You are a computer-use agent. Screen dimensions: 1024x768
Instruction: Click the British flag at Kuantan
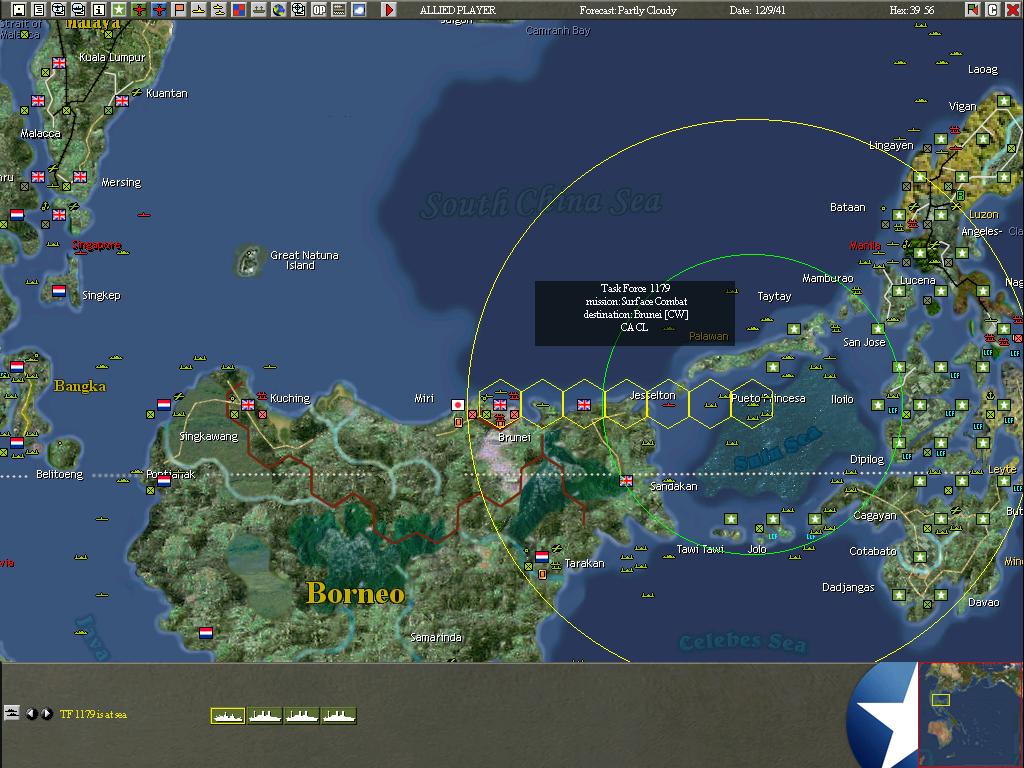pos(122,101)
